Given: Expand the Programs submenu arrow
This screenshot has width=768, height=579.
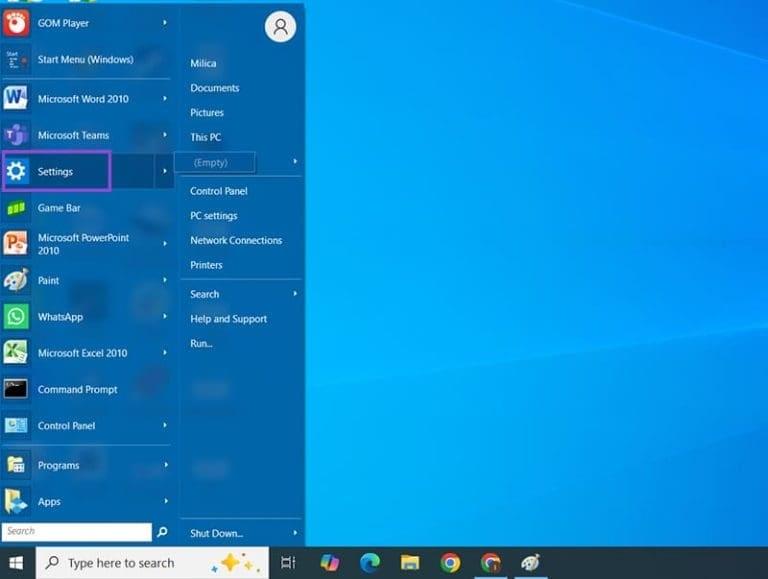Looking at the screenshot, I should click(165, 465).
